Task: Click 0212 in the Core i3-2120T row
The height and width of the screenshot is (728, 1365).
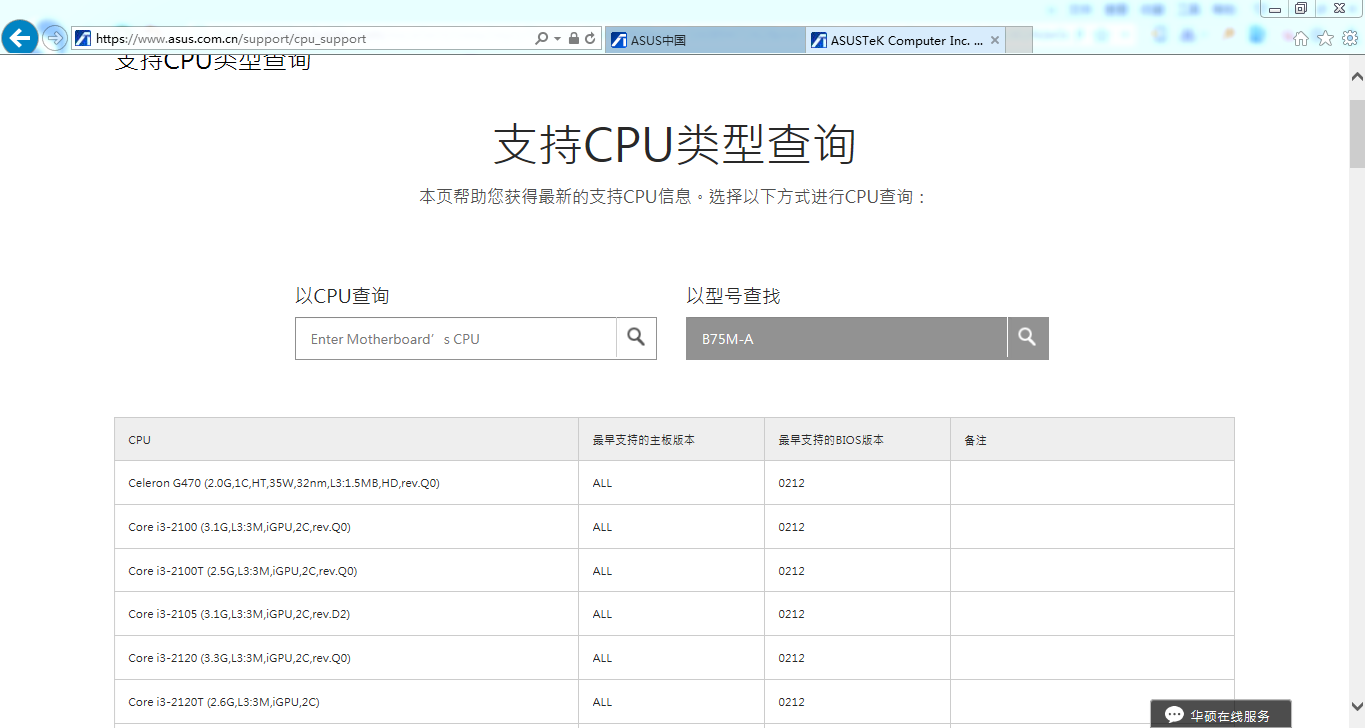Action: (791, 702)
